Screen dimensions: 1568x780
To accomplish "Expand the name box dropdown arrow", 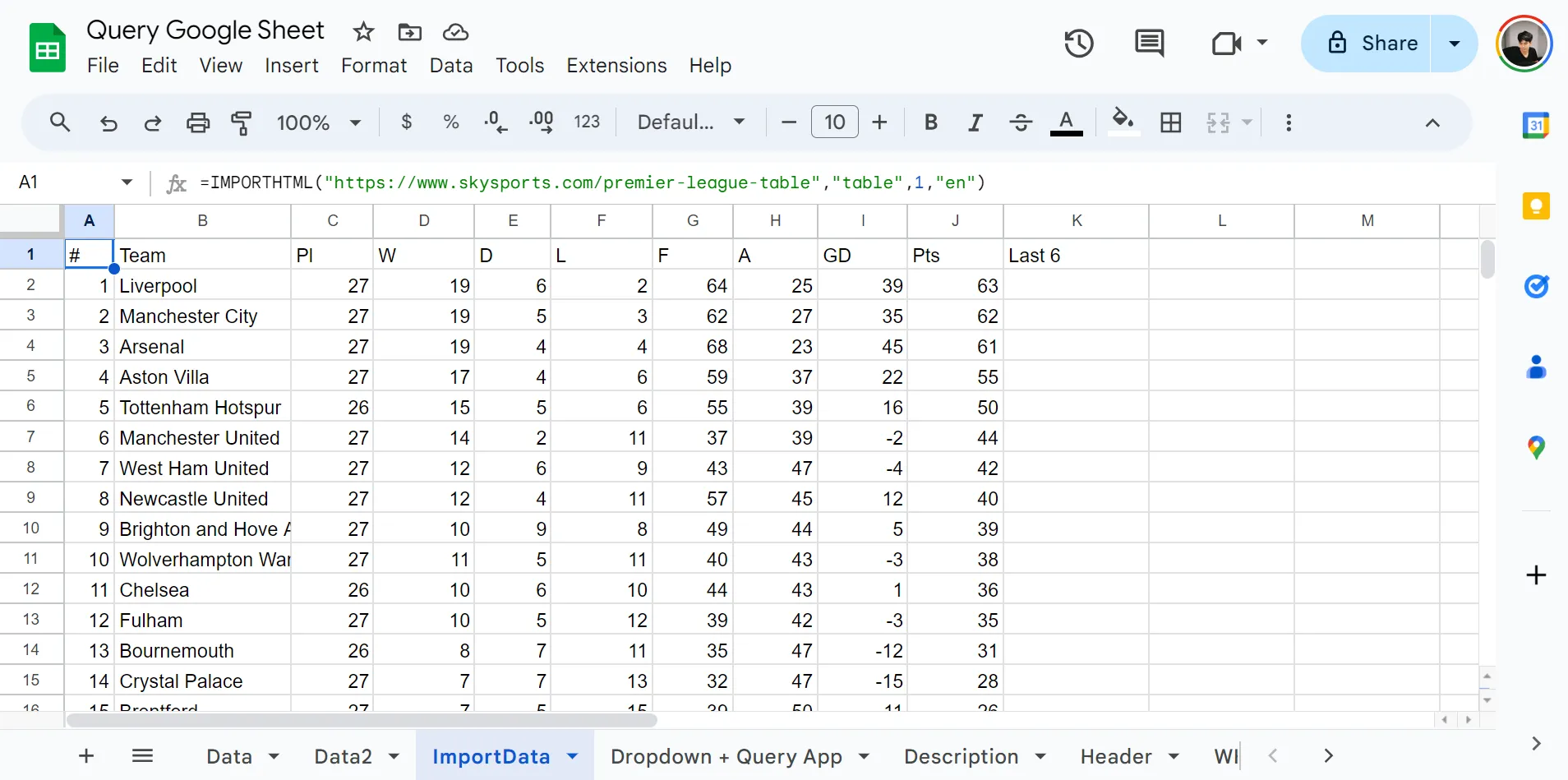I will click(127, 182).
